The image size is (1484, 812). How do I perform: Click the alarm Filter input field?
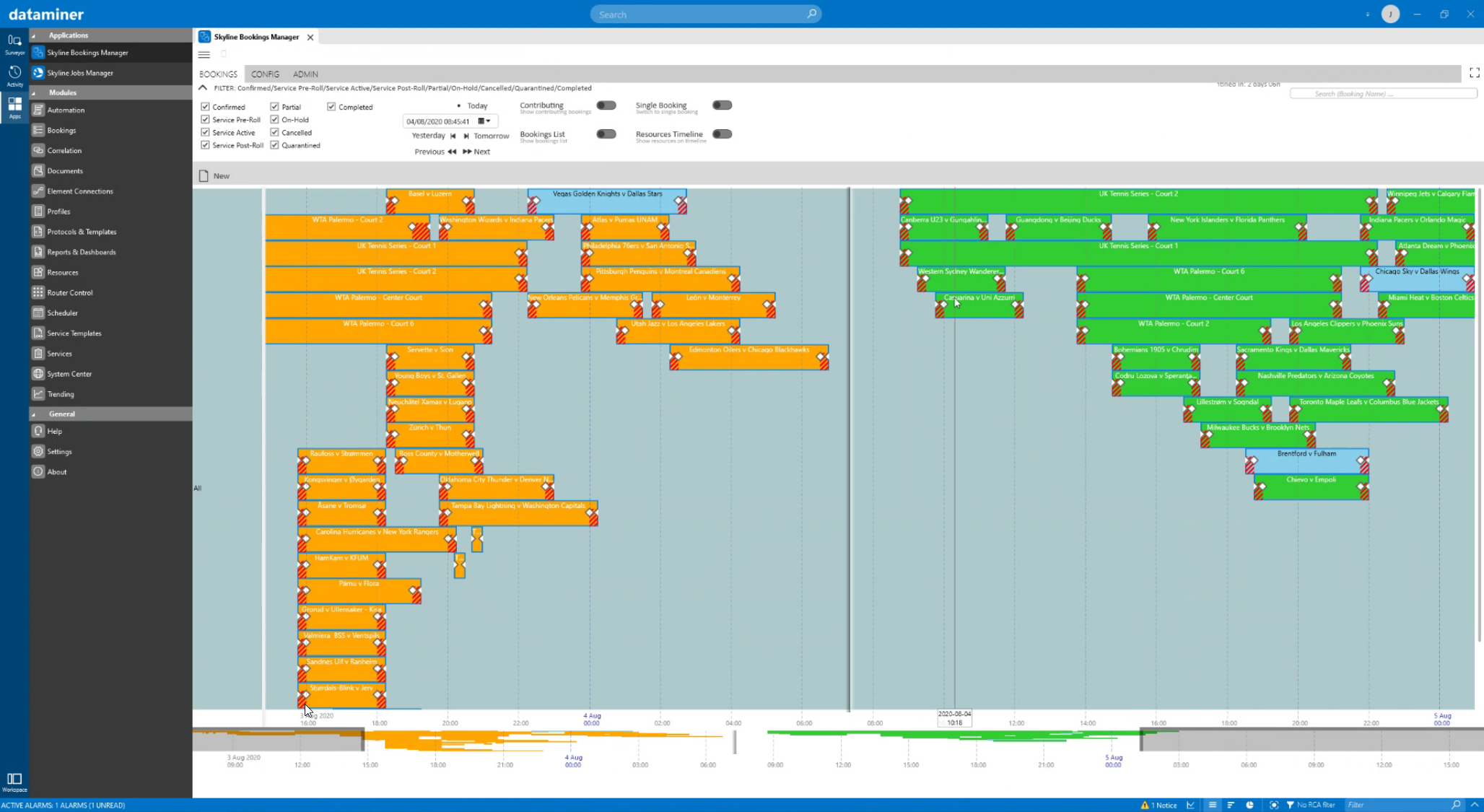point(1397,805)
